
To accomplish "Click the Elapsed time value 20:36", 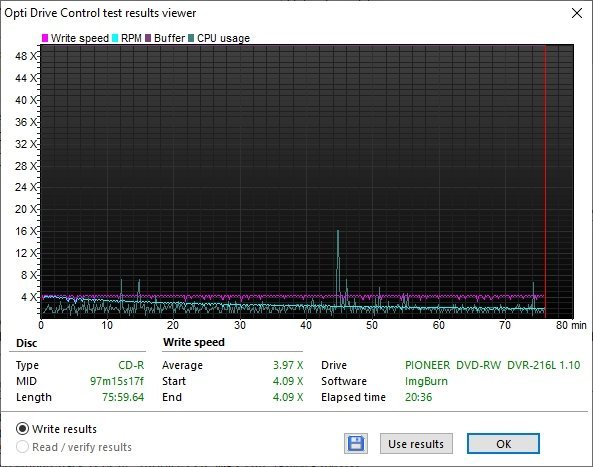I will pyautogui.click(x=418, y=397).
